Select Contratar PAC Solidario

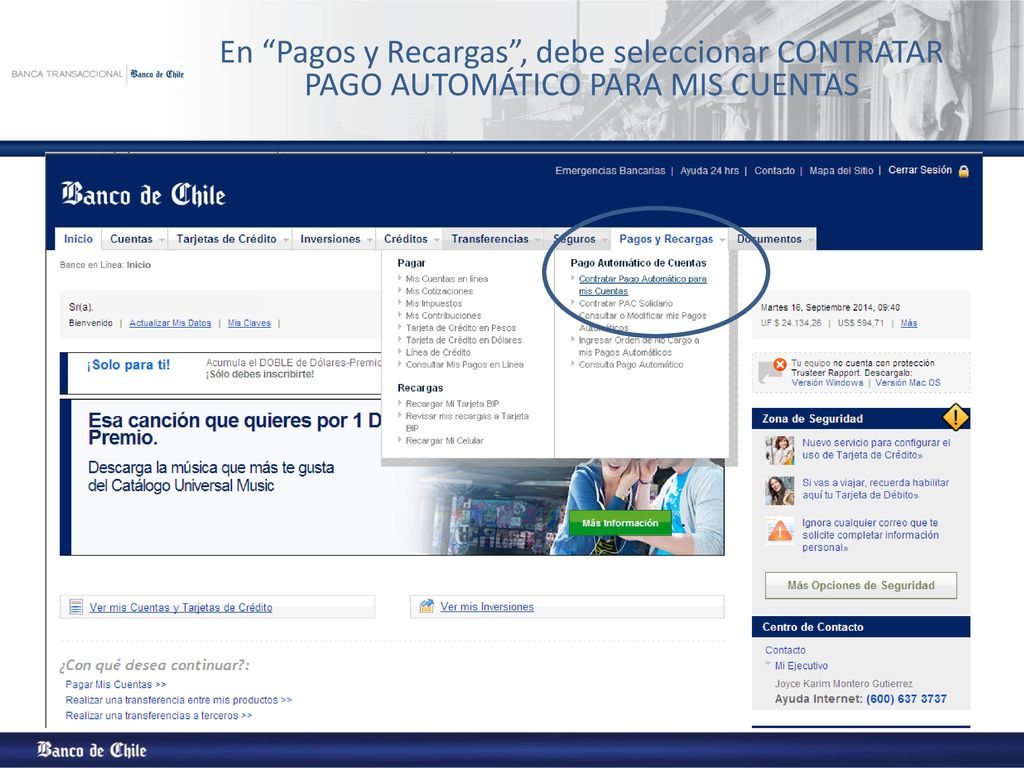click(x=626, y=303)
